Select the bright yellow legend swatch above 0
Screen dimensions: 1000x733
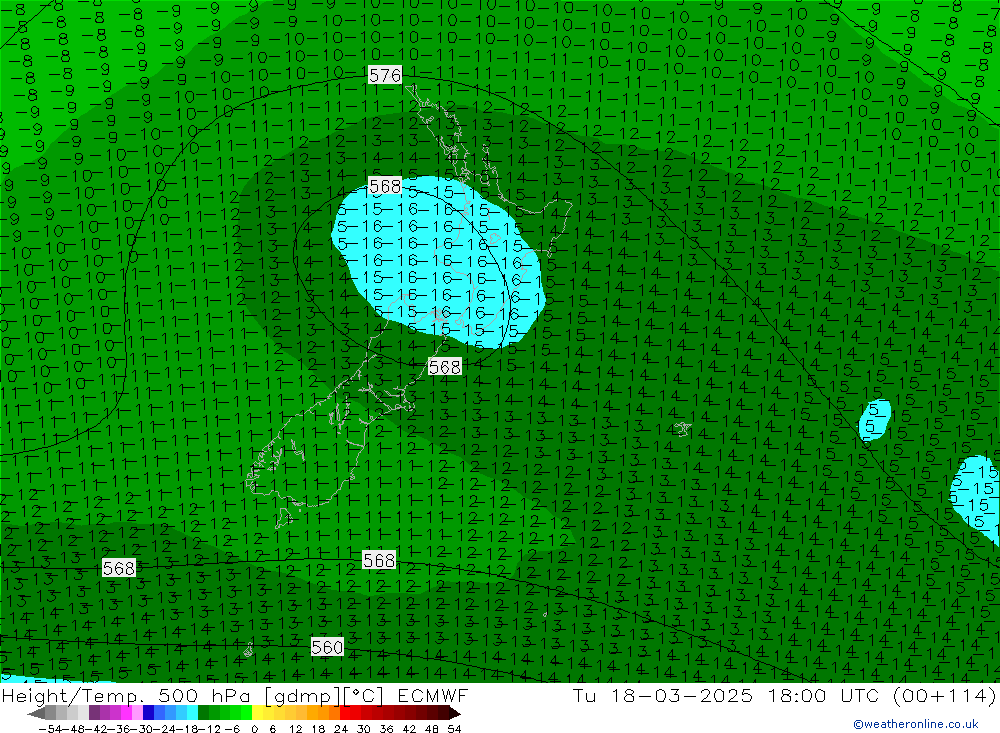[258, 713]
